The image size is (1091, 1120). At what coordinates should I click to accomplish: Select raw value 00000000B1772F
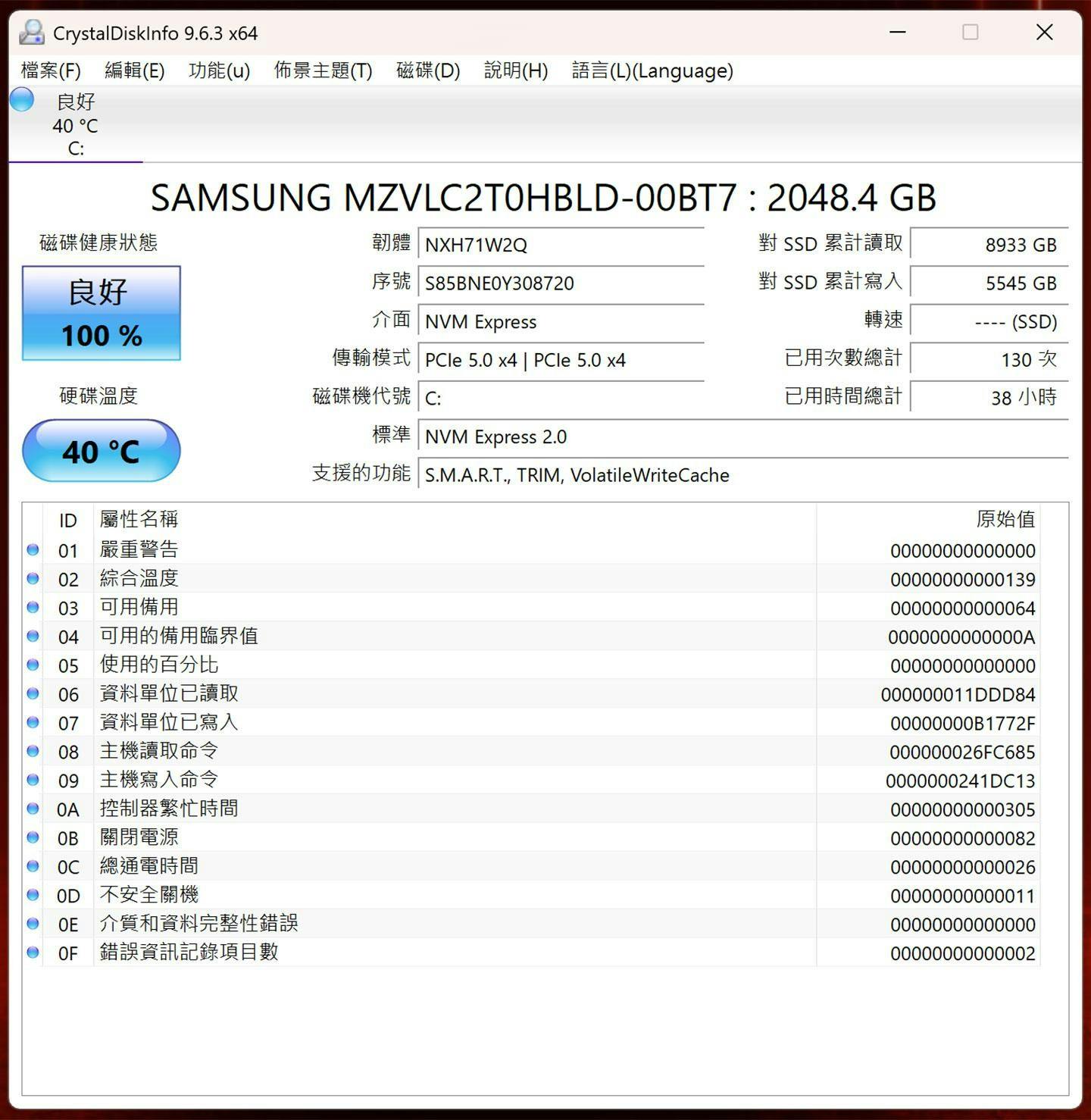[x=962, y=724]
